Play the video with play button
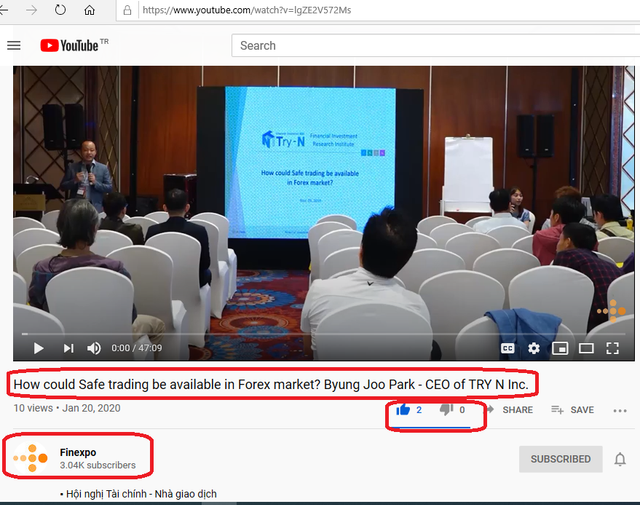This screenshot has height=505, width=640. click(x=38, y=348)
